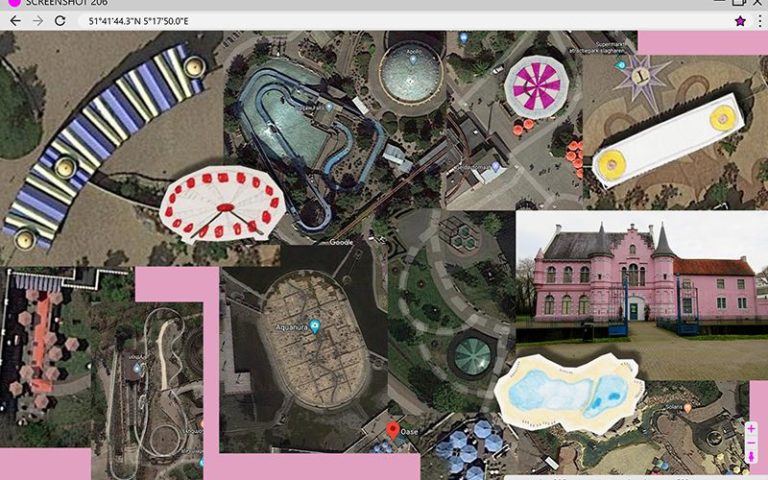Reload the page with the refresh icon
The image size is (768, 480).
60,21
